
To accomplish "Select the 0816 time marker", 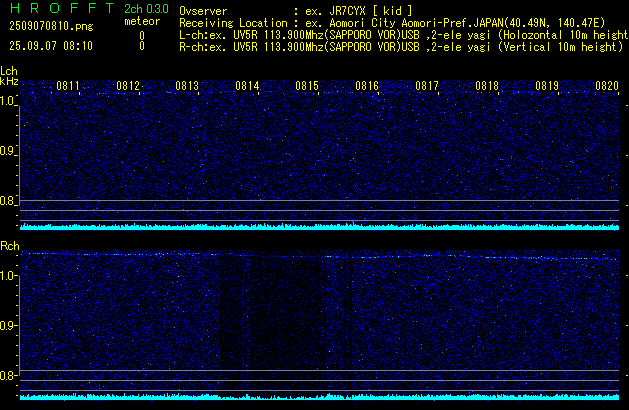I will tap(367, 86).
